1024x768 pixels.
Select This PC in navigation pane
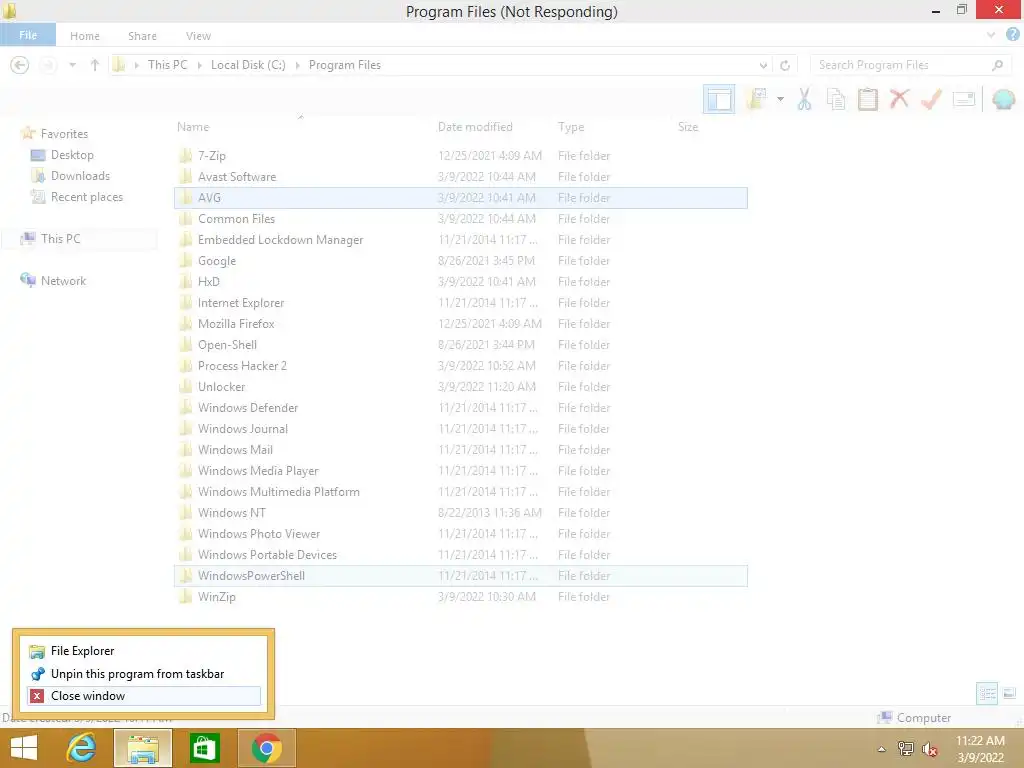pyautogui.click(x=61, y=238)
